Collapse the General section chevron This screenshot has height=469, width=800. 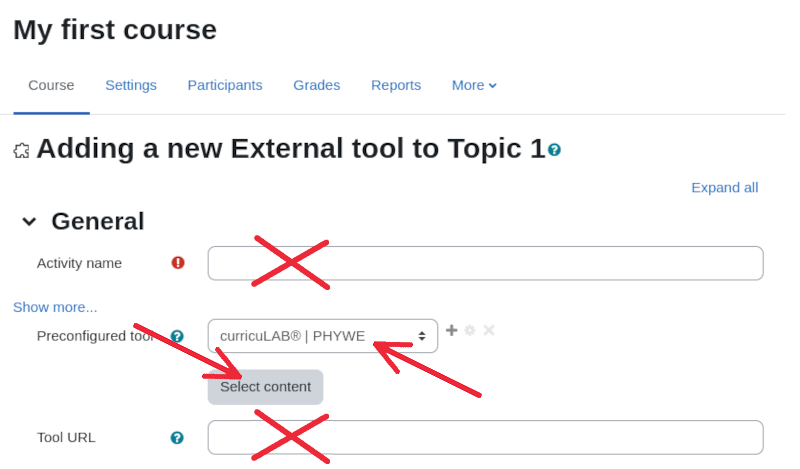29,221
